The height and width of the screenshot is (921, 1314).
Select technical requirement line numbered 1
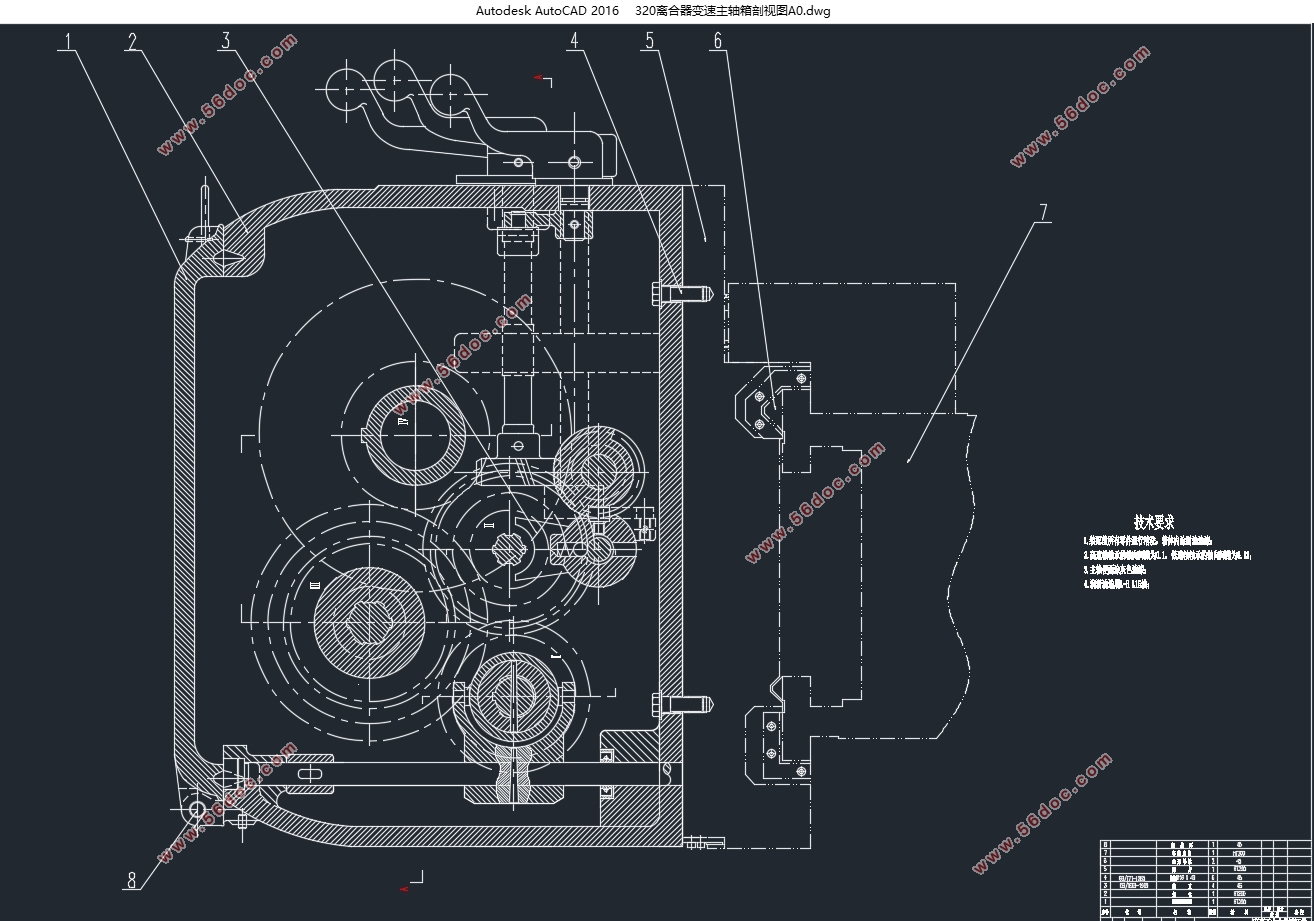tap(1148, 541)
